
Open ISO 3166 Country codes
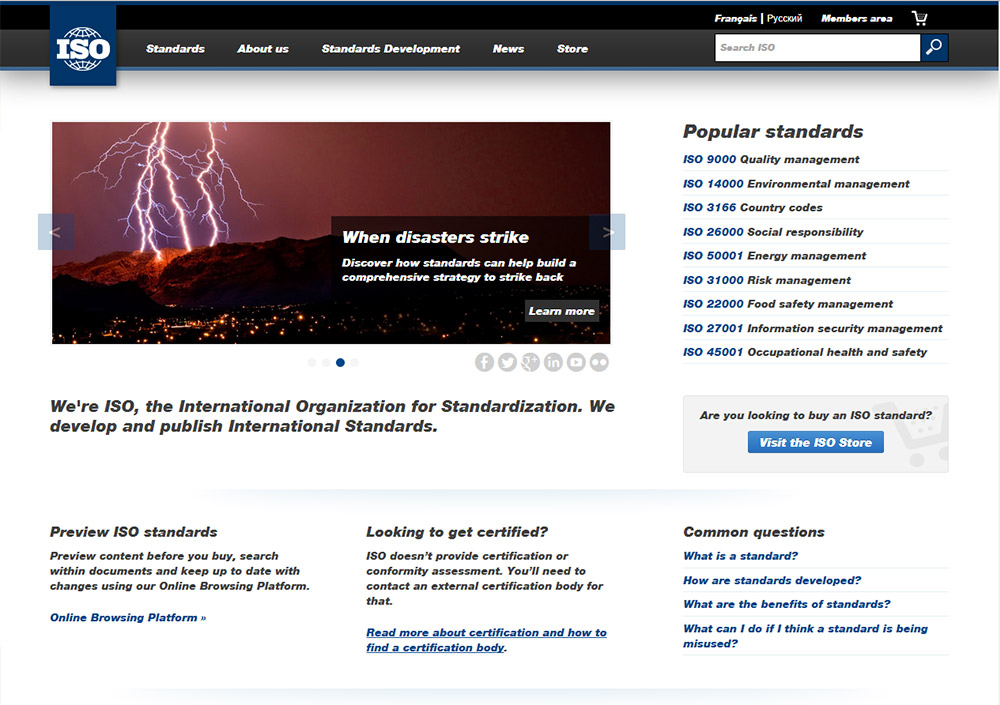tap(753, 207)
